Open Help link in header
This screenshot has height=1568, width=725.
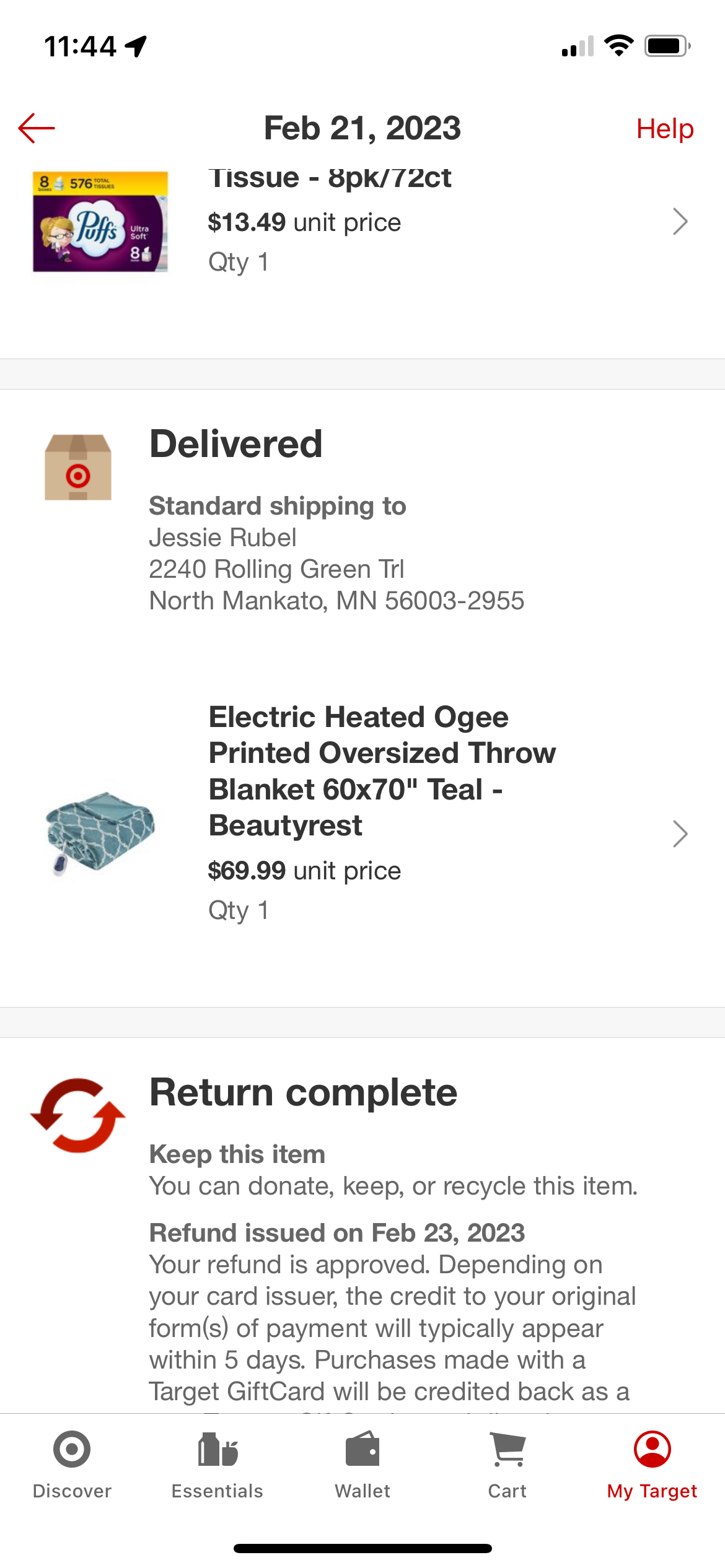click(665, 129)
